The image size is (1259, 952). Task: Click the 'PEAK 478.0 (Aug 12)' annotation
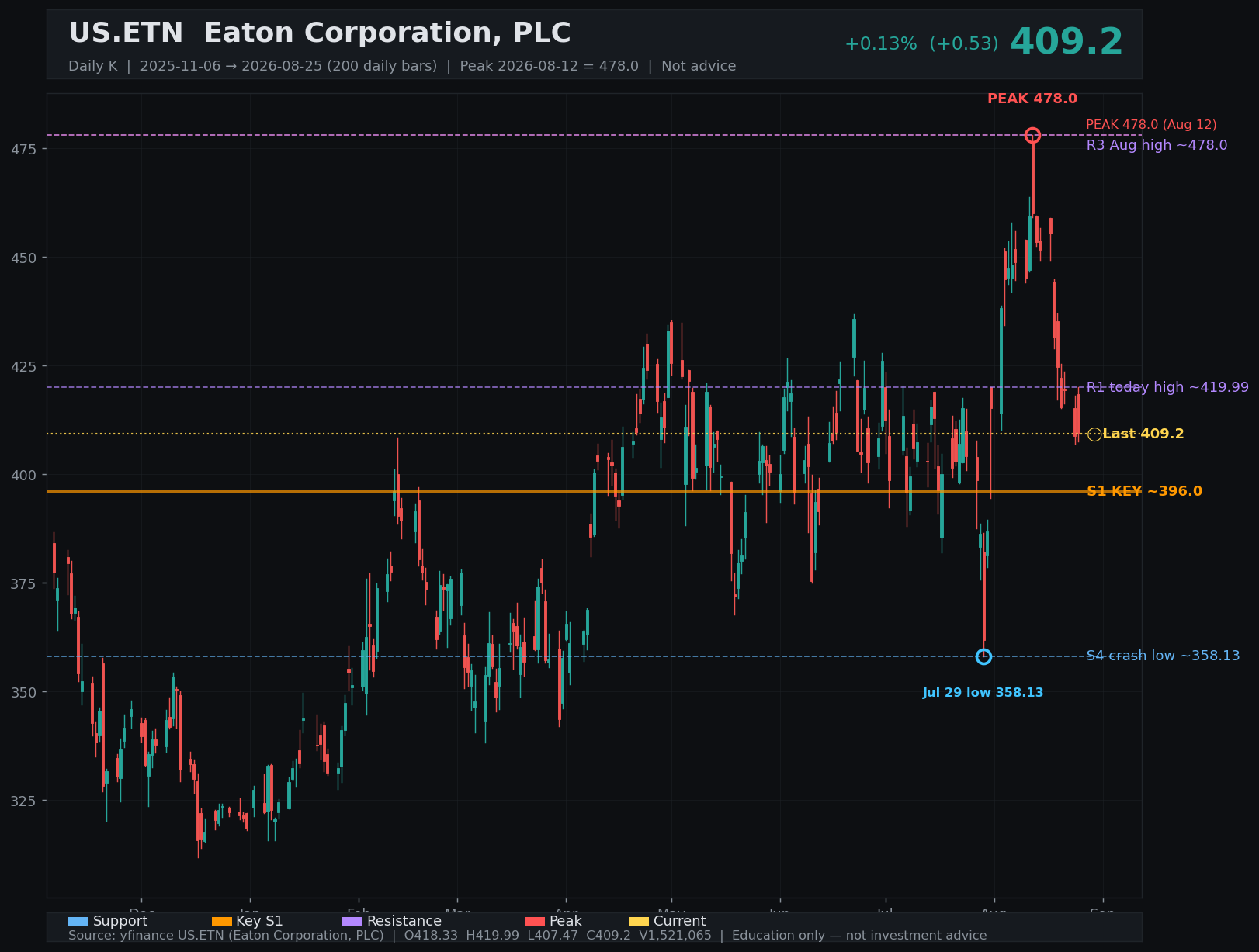point(1151,125)
